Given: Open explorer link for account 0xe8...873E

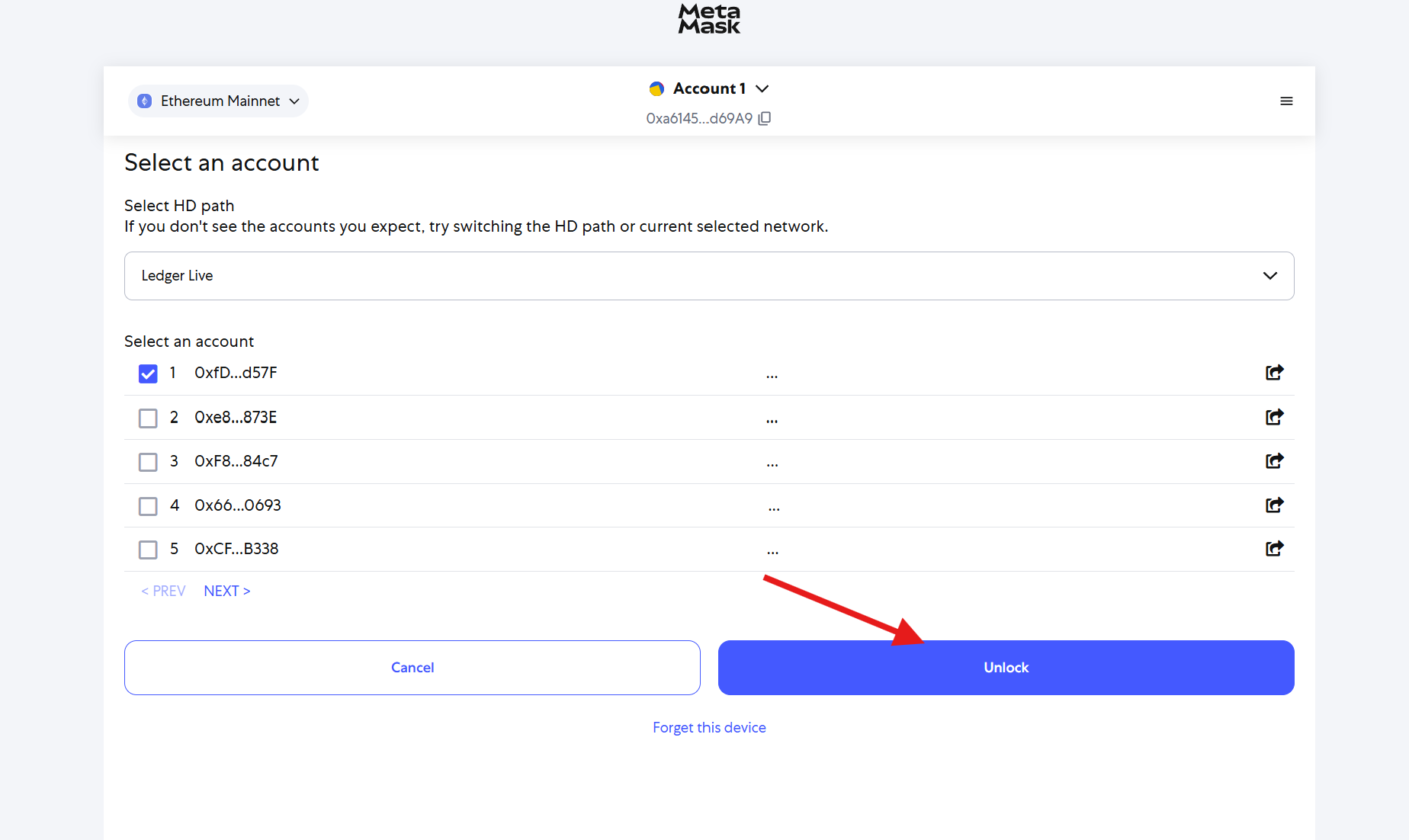Looking at the screenshot, I should (1274, 417).
